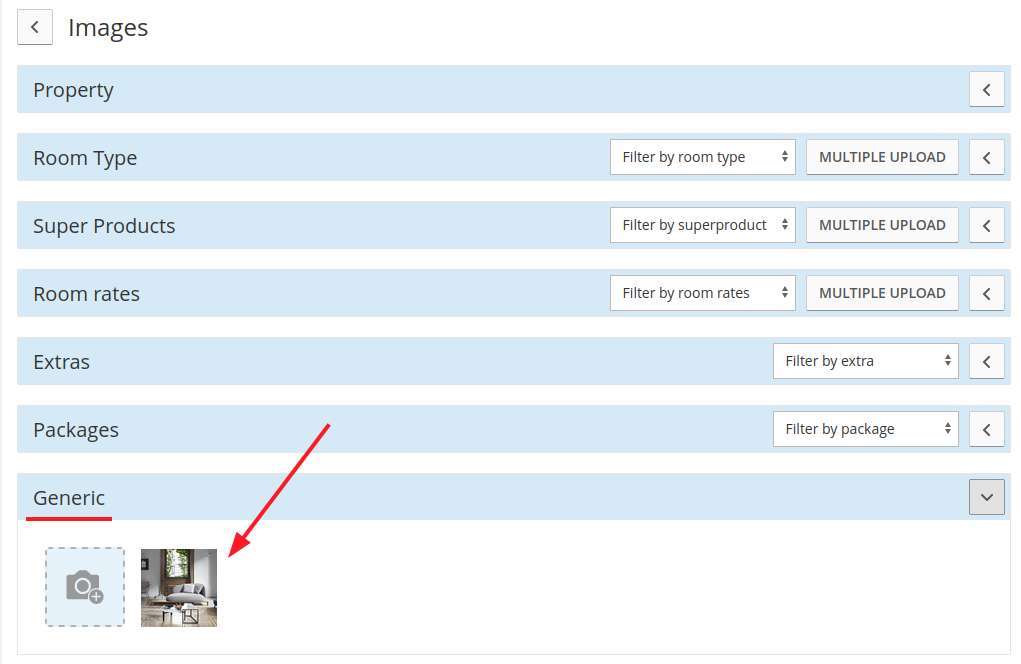Click the Room rates section heading

tap(87, 294)
